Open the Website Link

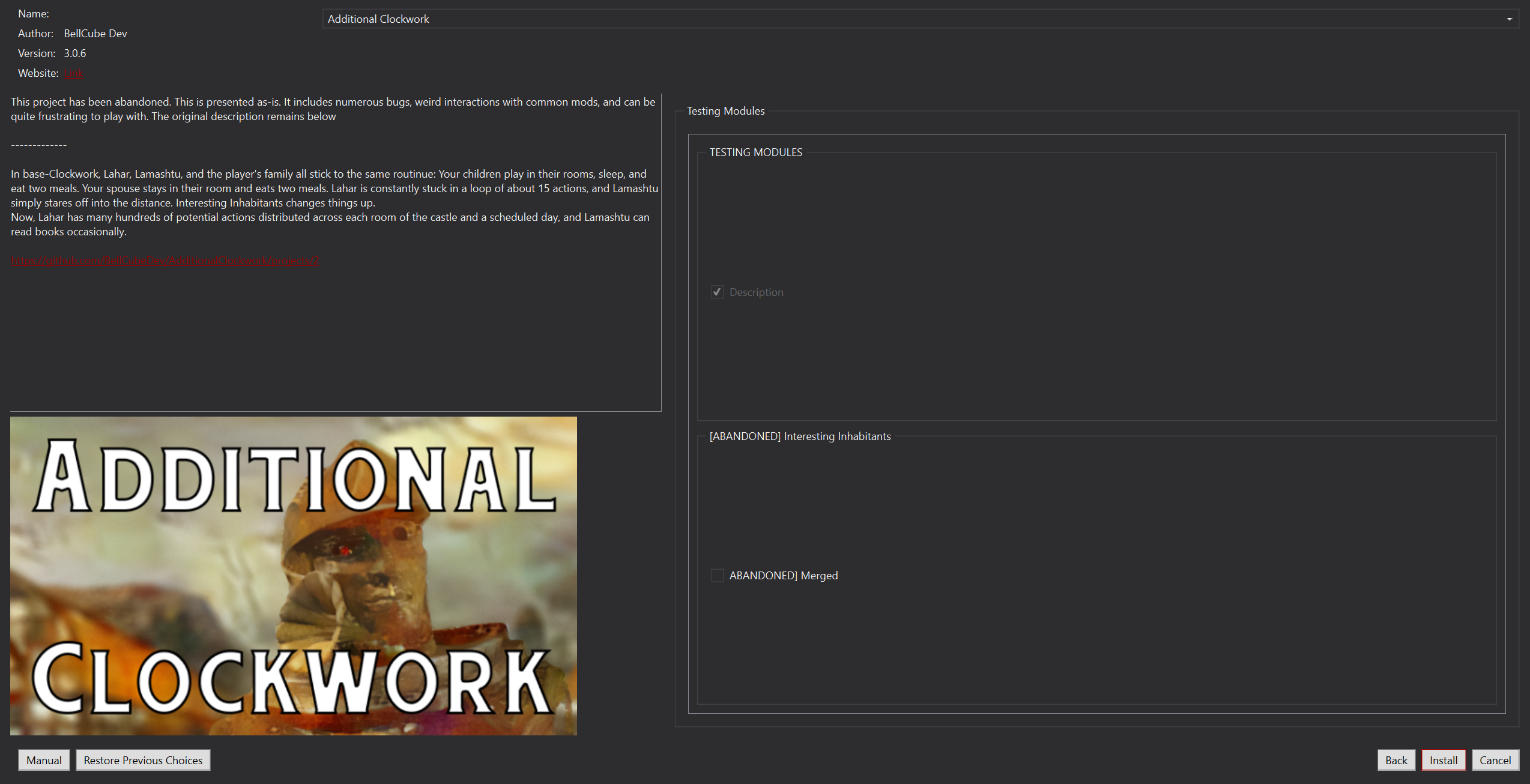[x=74, y=73]
